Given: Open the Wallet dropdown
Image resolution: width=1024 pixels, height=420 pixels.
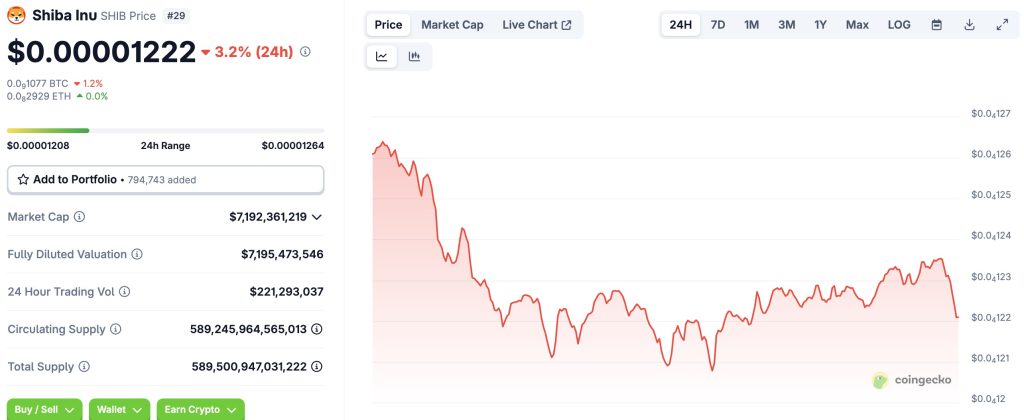Looking at the screenshot, I should (x=119, y=409).
